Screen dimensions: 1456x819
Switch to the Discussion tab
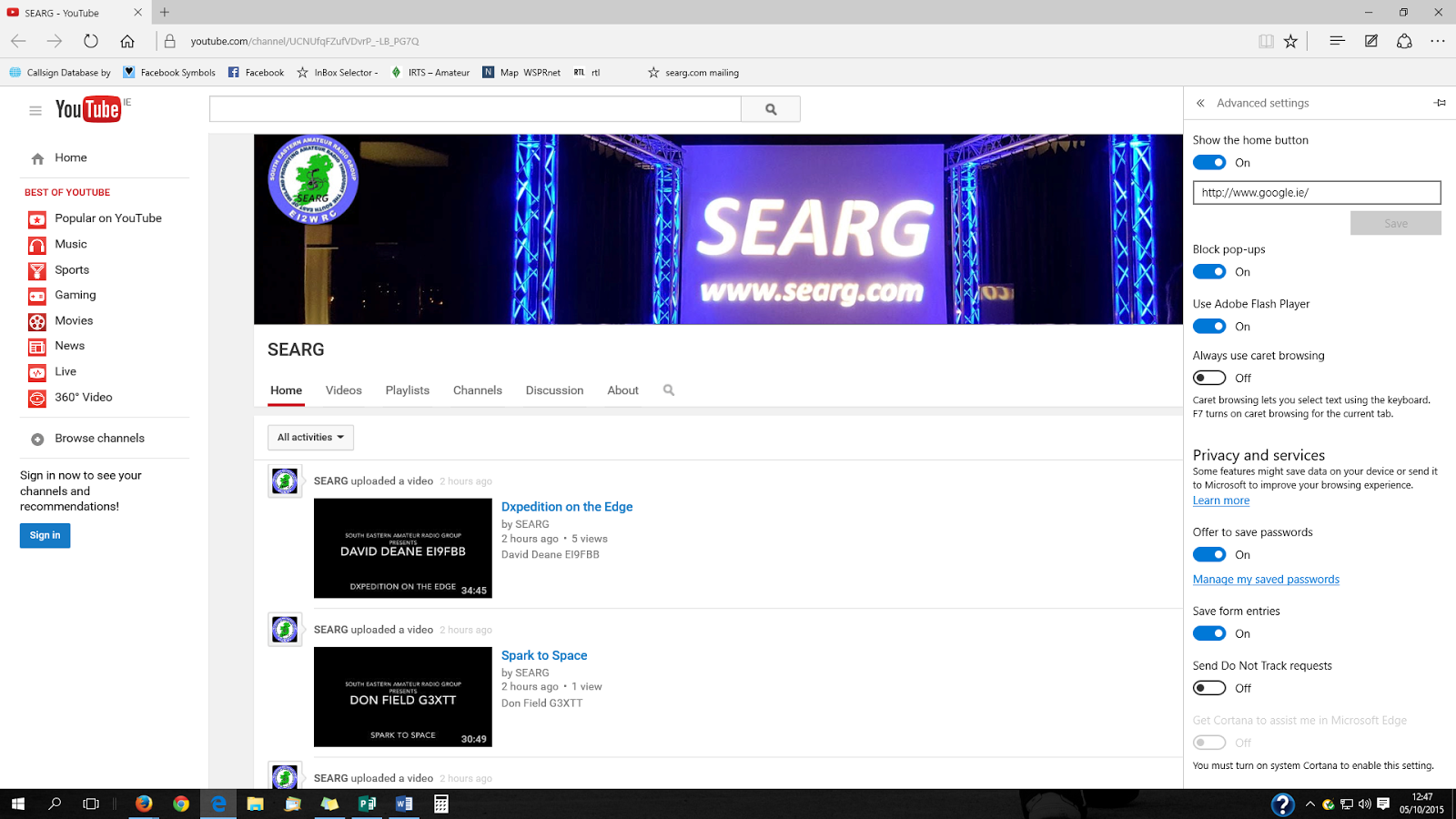(554, 390)
